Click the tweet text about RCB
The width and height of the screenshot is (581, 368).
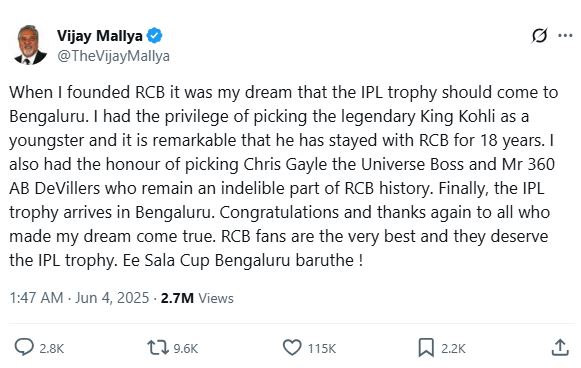point(283,176)
